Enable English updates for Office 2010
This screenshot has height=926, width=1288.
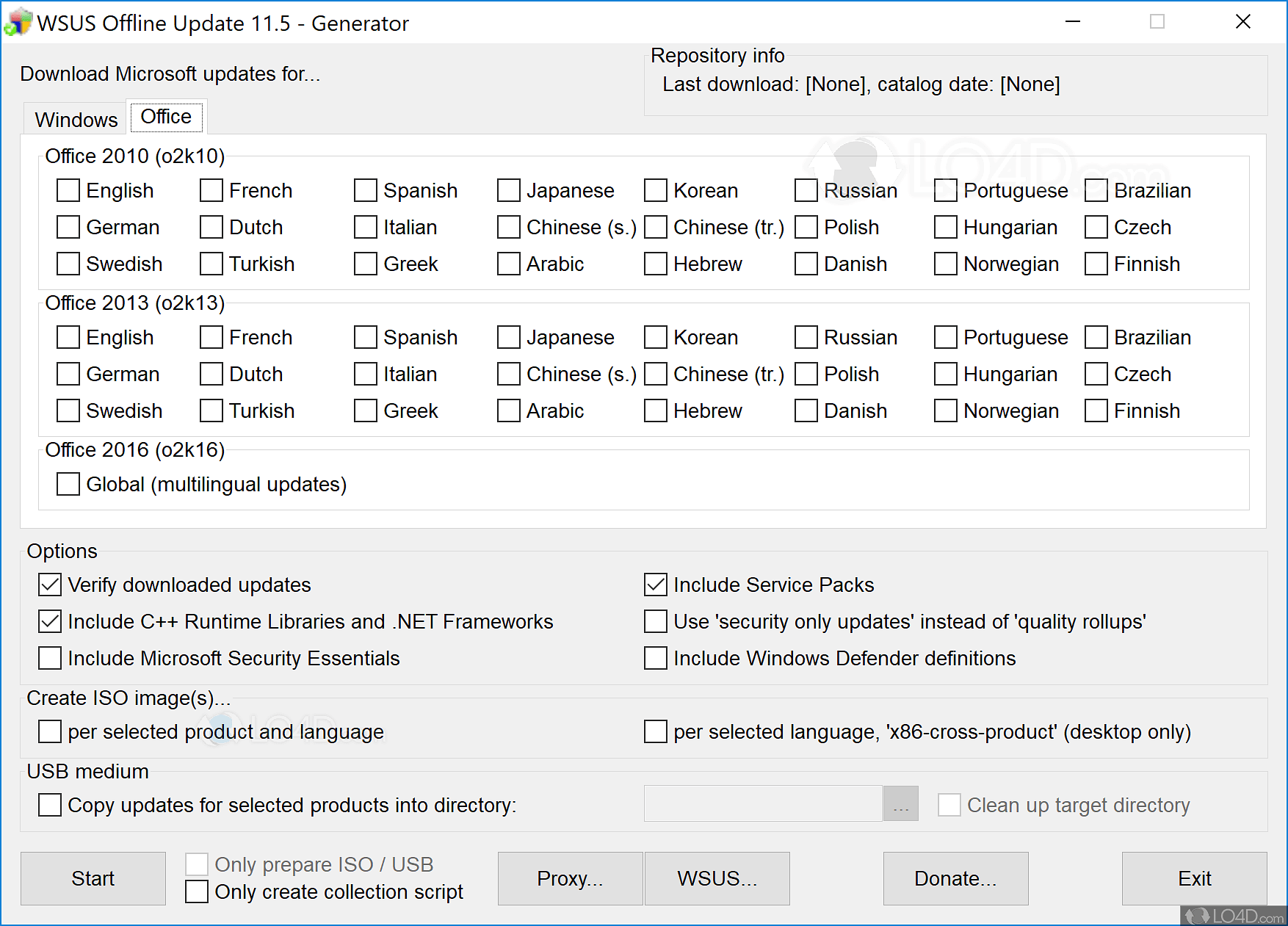click(68, 190)
